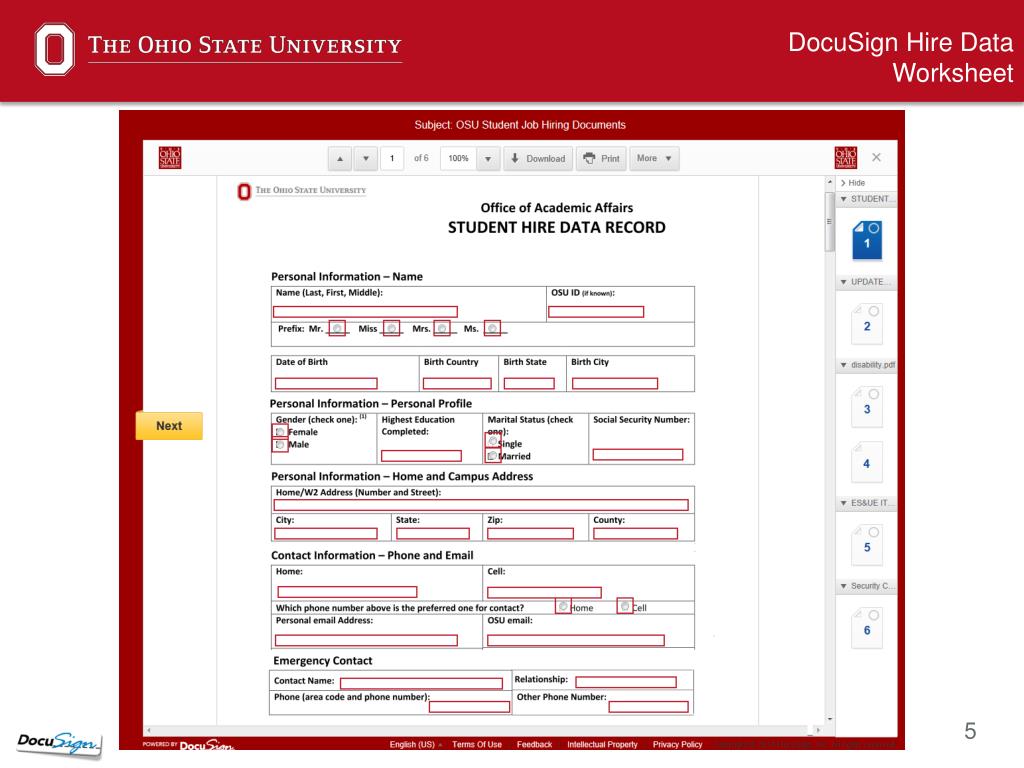Select the Mr. prefix option
Screen dimensions: 1024x768
pos(337,328)
